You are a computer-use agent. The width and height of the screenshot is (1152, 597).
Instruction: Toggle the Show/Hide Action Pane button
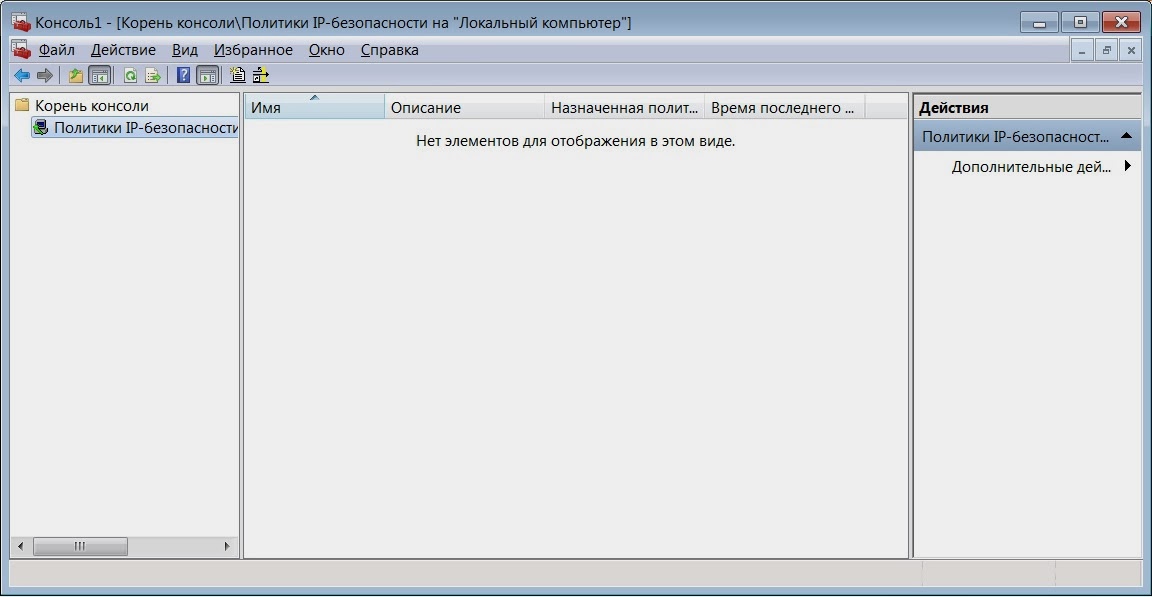208,75
